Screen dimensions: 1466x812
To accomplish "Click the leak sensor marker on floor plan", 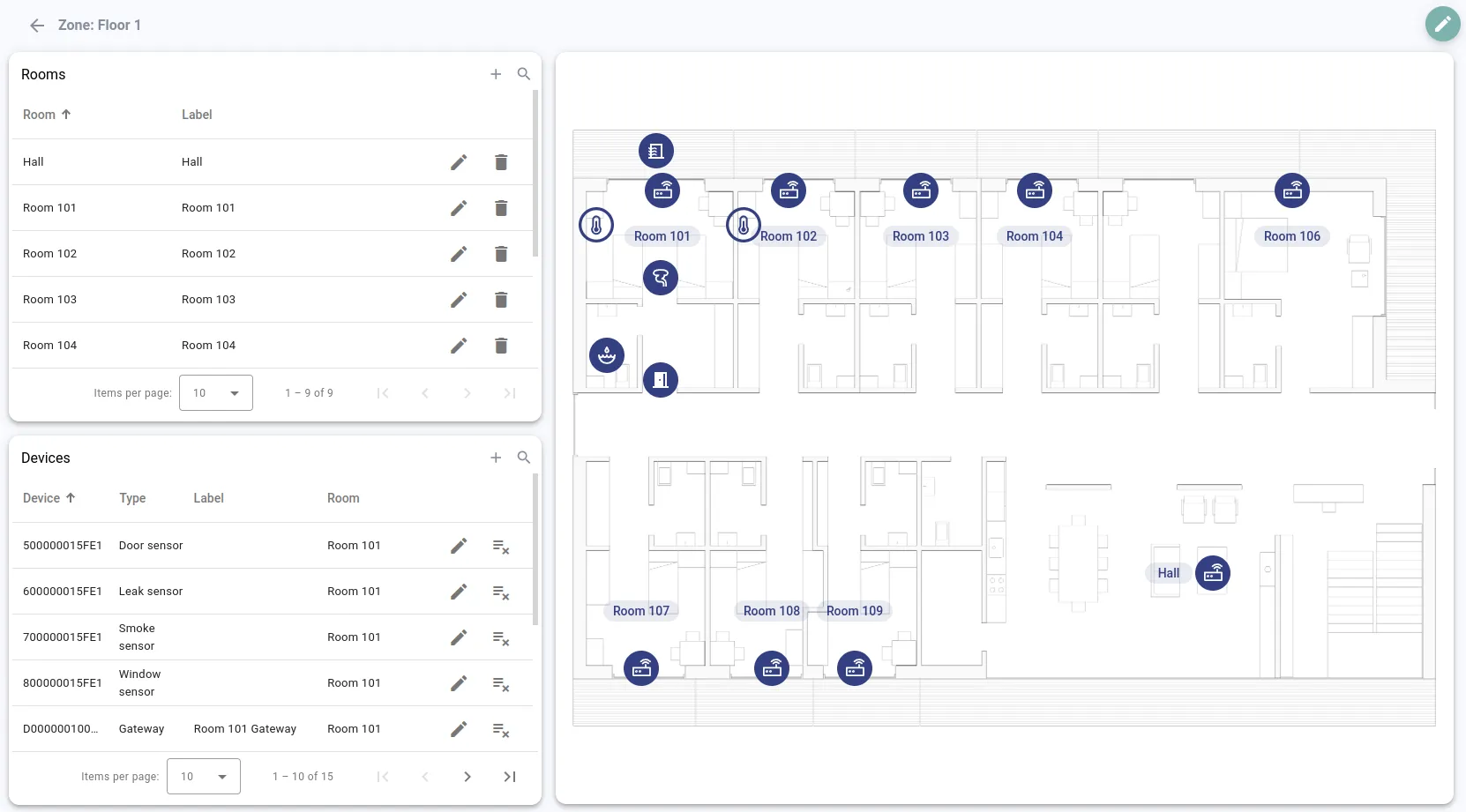I will [x=607, y=355].
